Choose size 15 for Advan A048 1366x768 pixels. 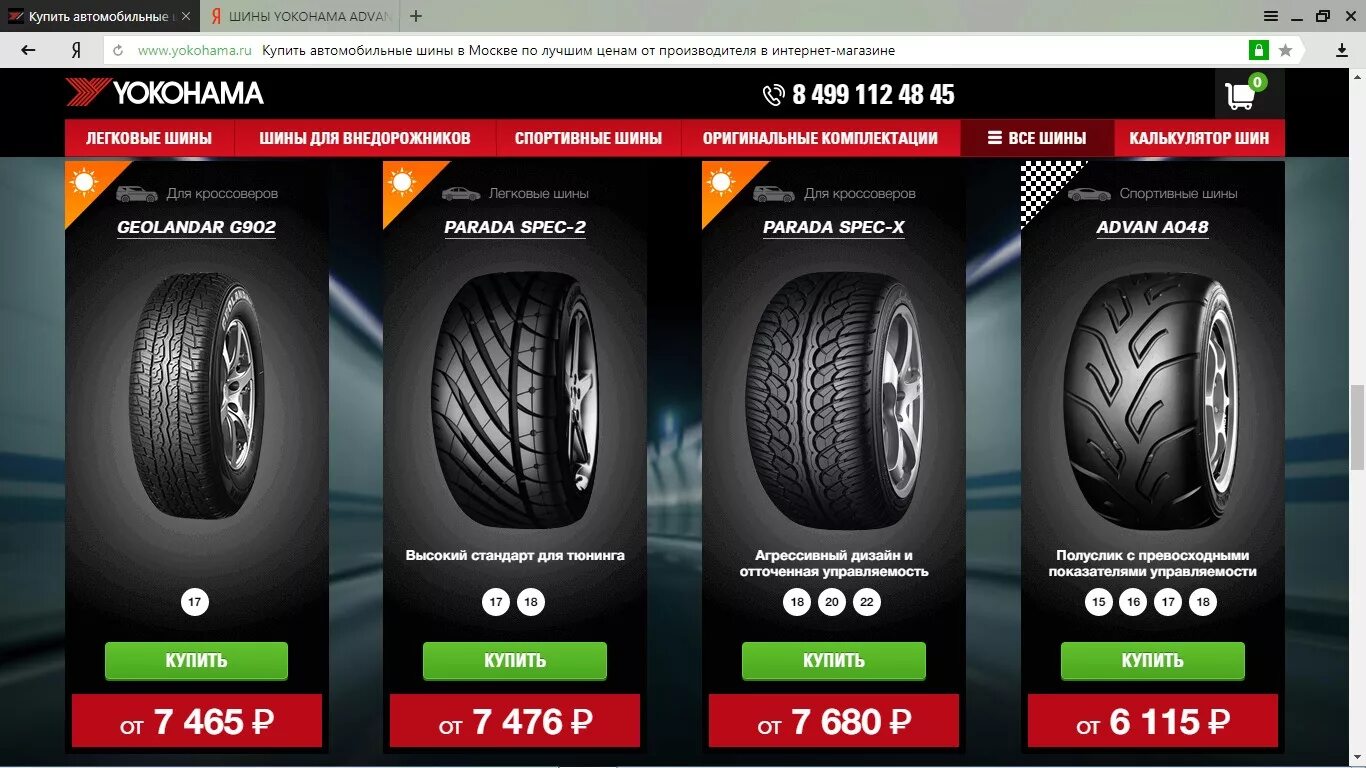(1099, 603)
